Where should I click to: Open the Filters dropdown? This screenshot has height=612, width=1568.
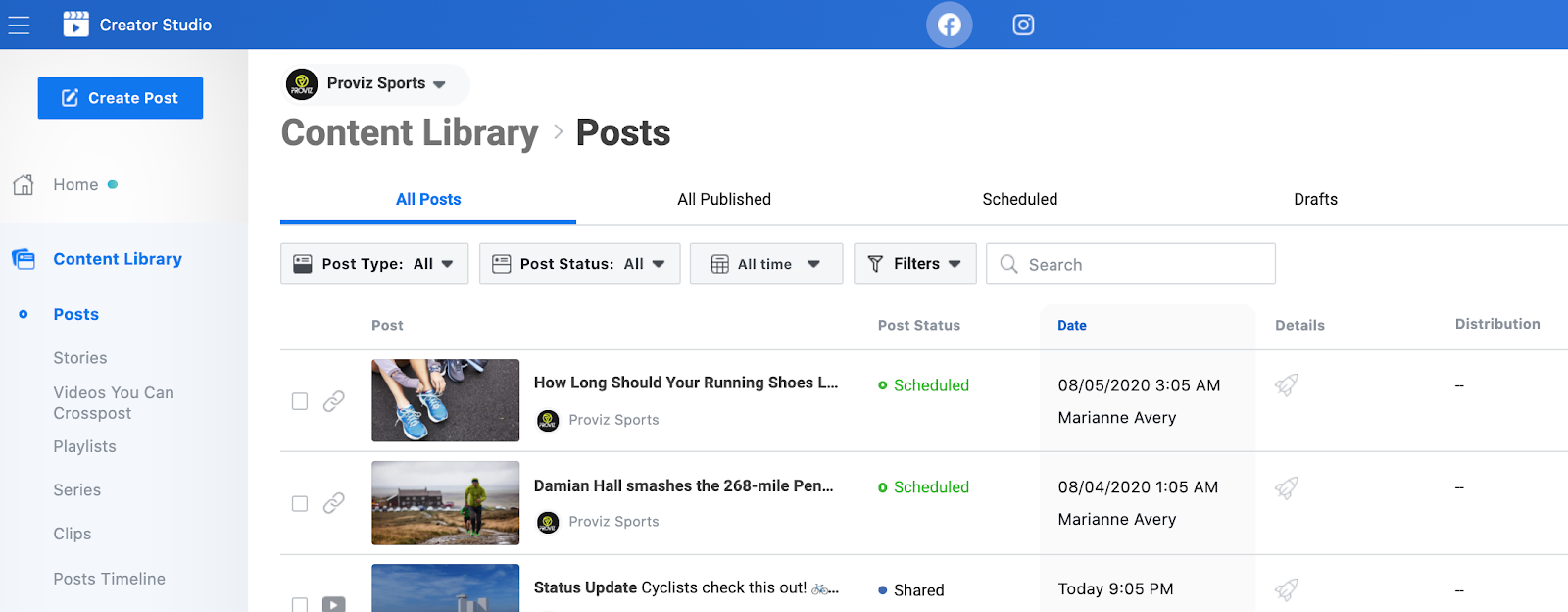click(915, 264)
